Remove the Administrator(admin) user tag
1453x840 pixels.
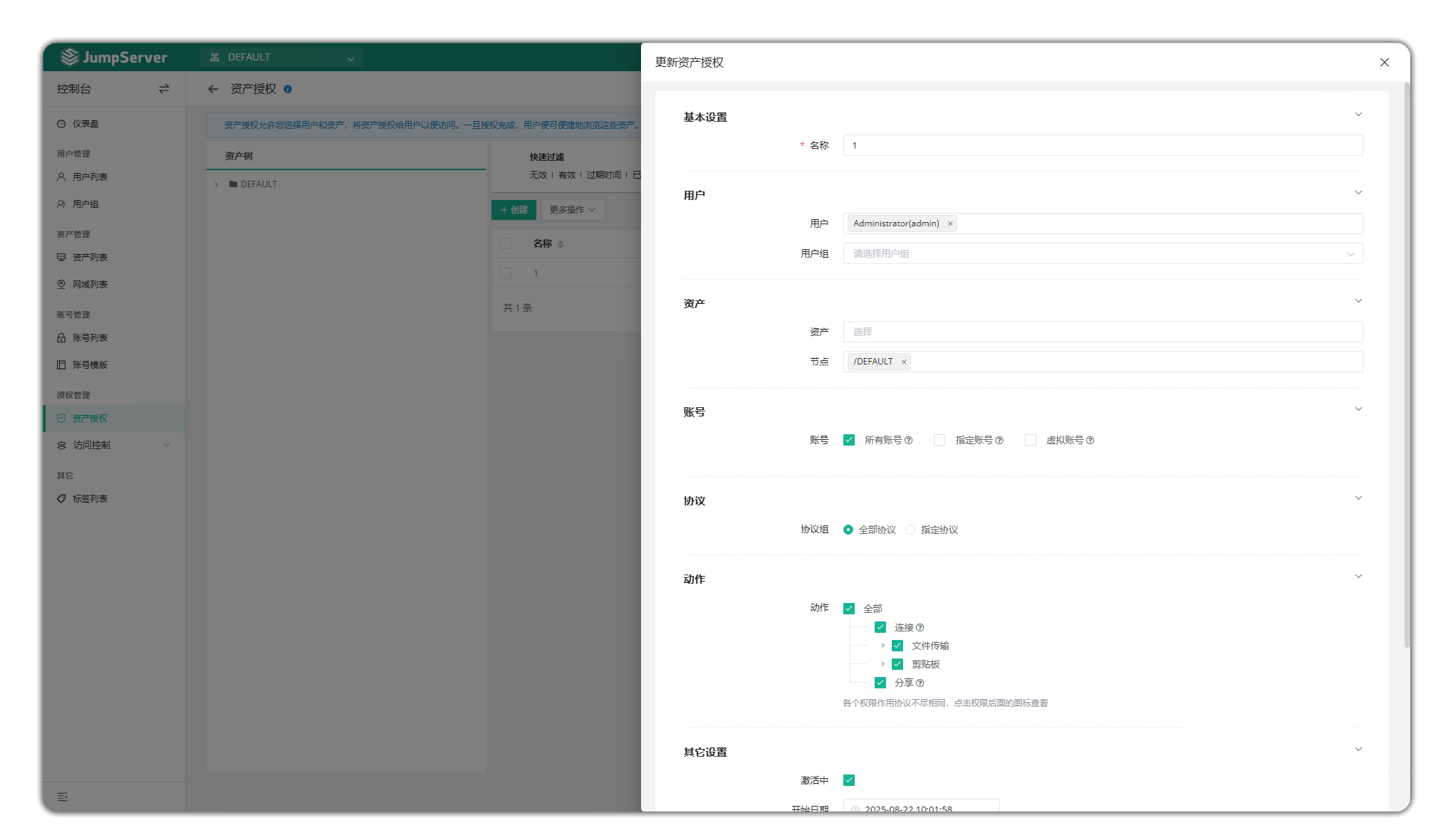950,224
